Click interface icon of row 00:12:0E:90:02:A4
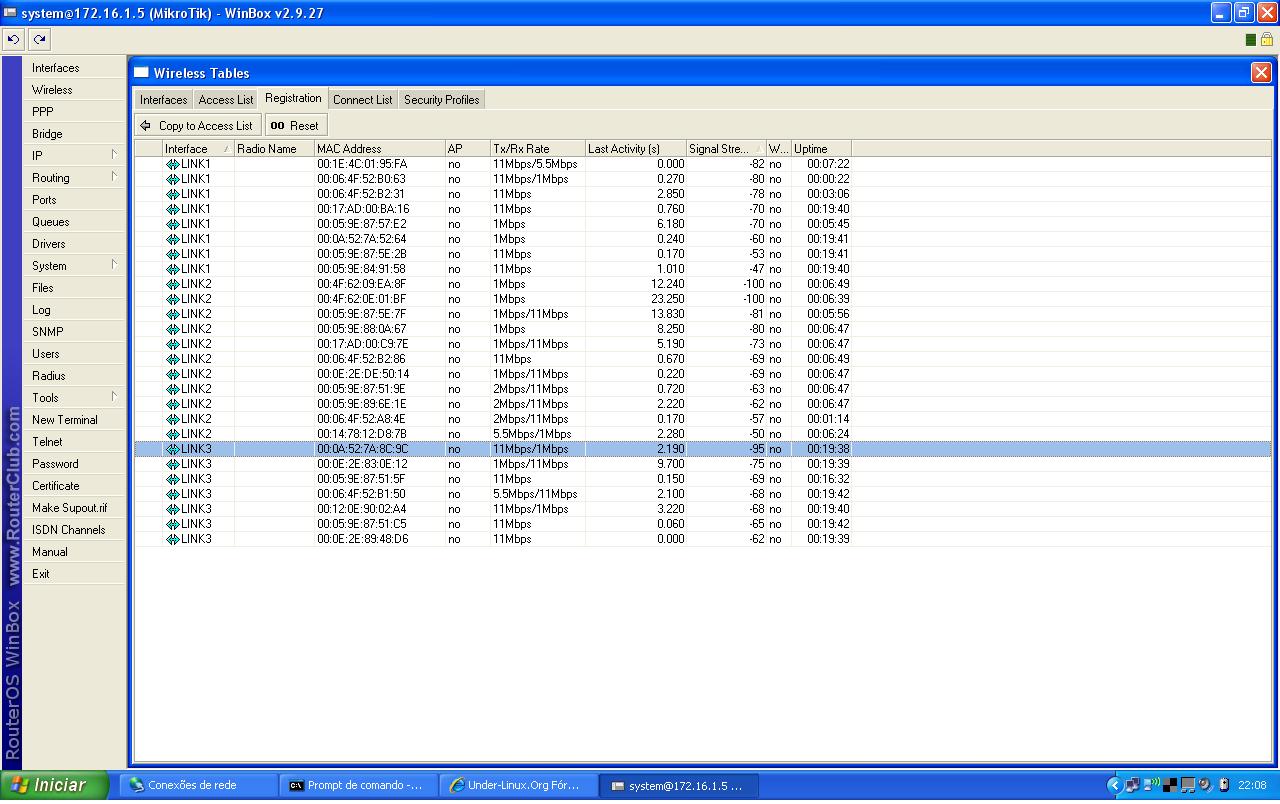Screen dimensions: 1280x804 click(x=172, y=509)
